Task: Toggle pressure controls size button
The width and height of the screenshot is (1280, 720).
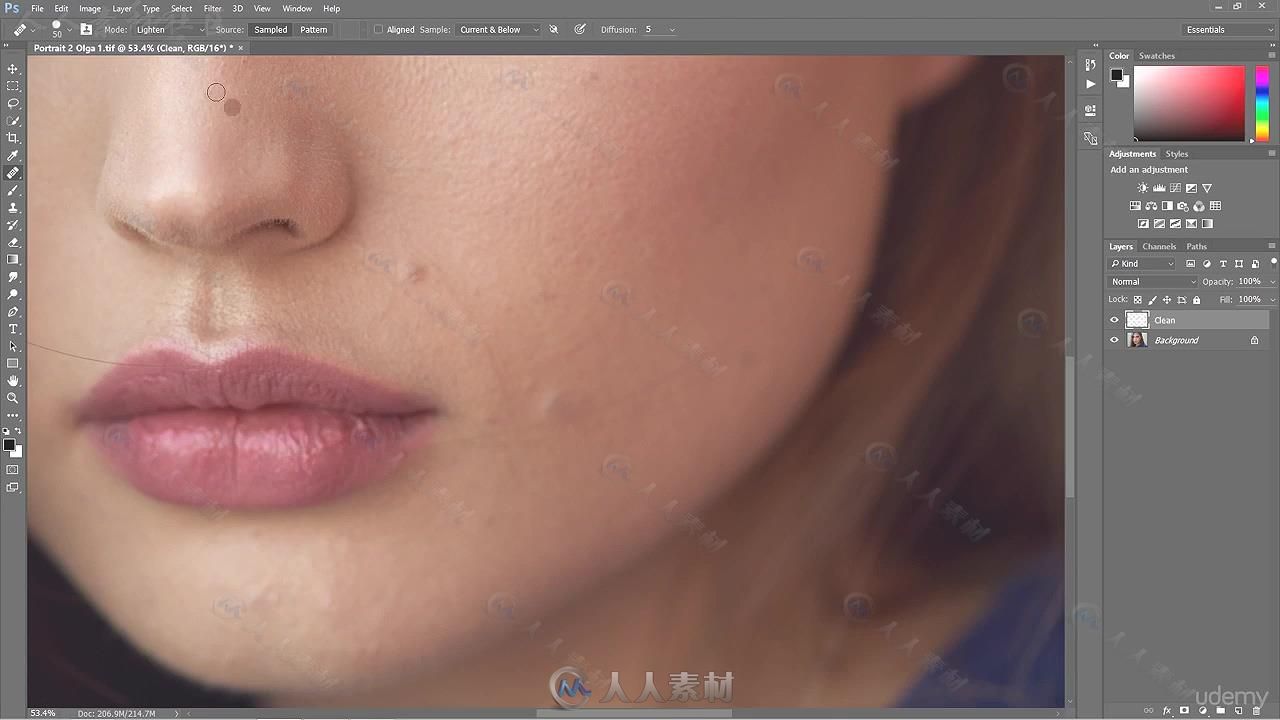Action: [580, 30]
